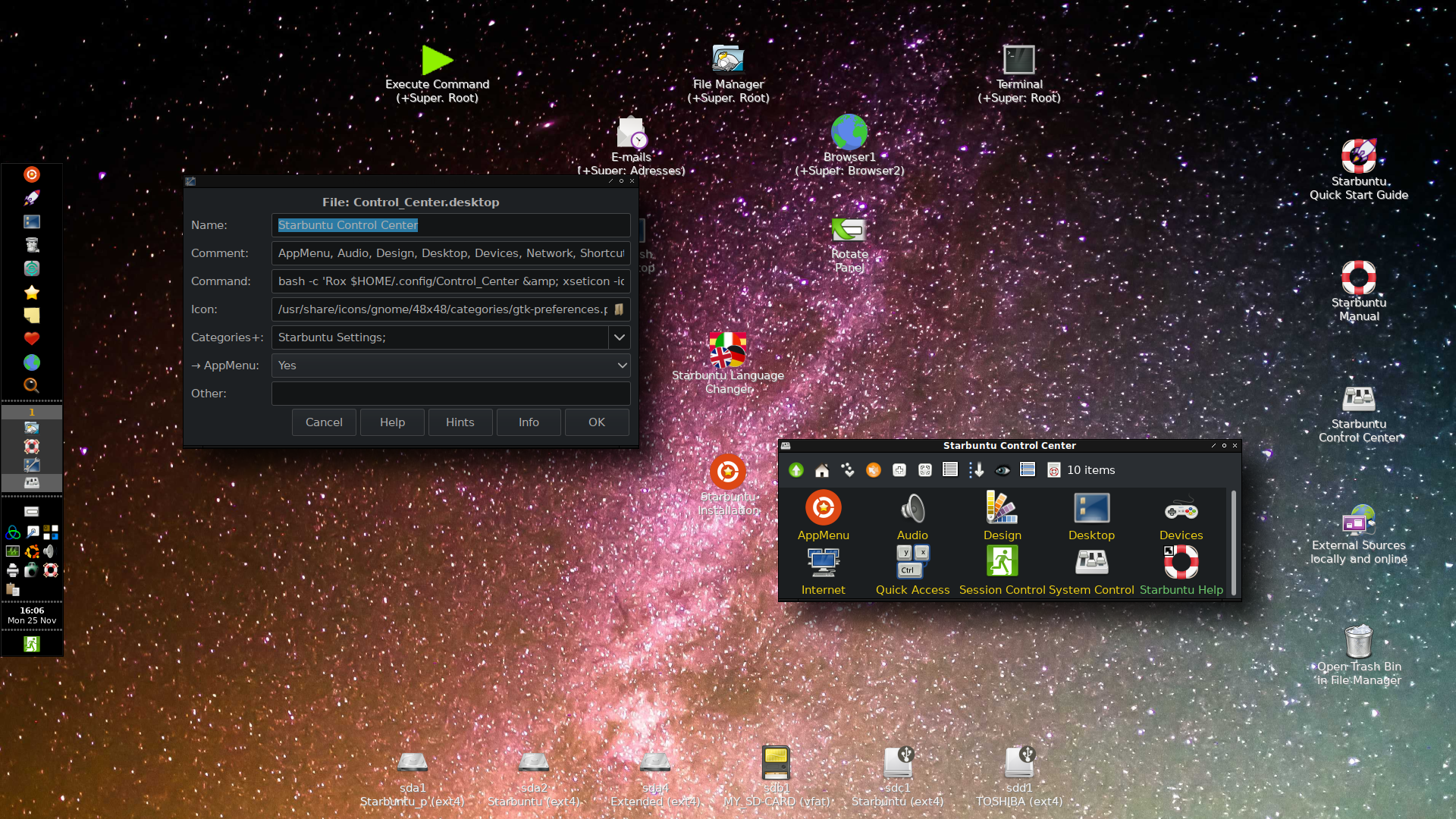Open External Sources locally and online icon
The image size is (1456, 819).
[1359, 534]
